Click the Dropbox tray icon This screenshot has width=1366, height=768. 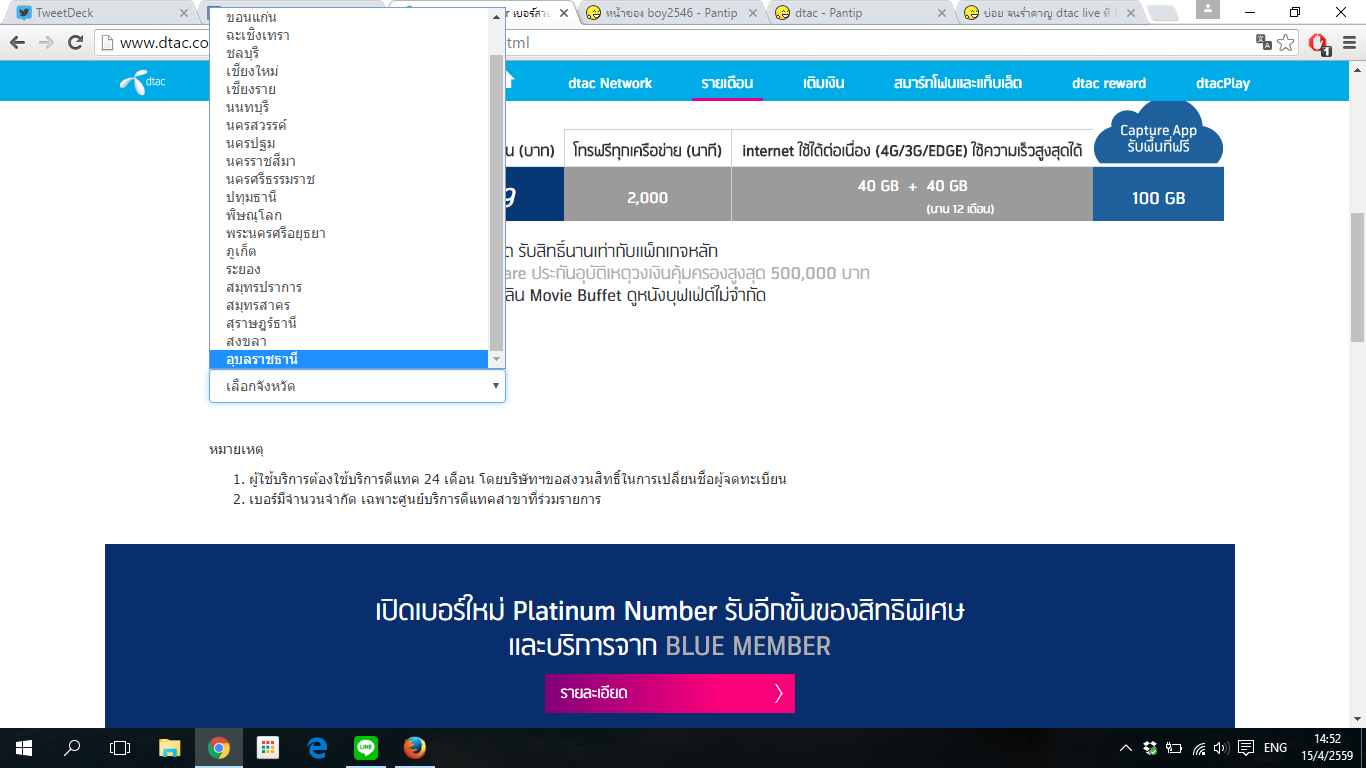[x=1151, y=747]
